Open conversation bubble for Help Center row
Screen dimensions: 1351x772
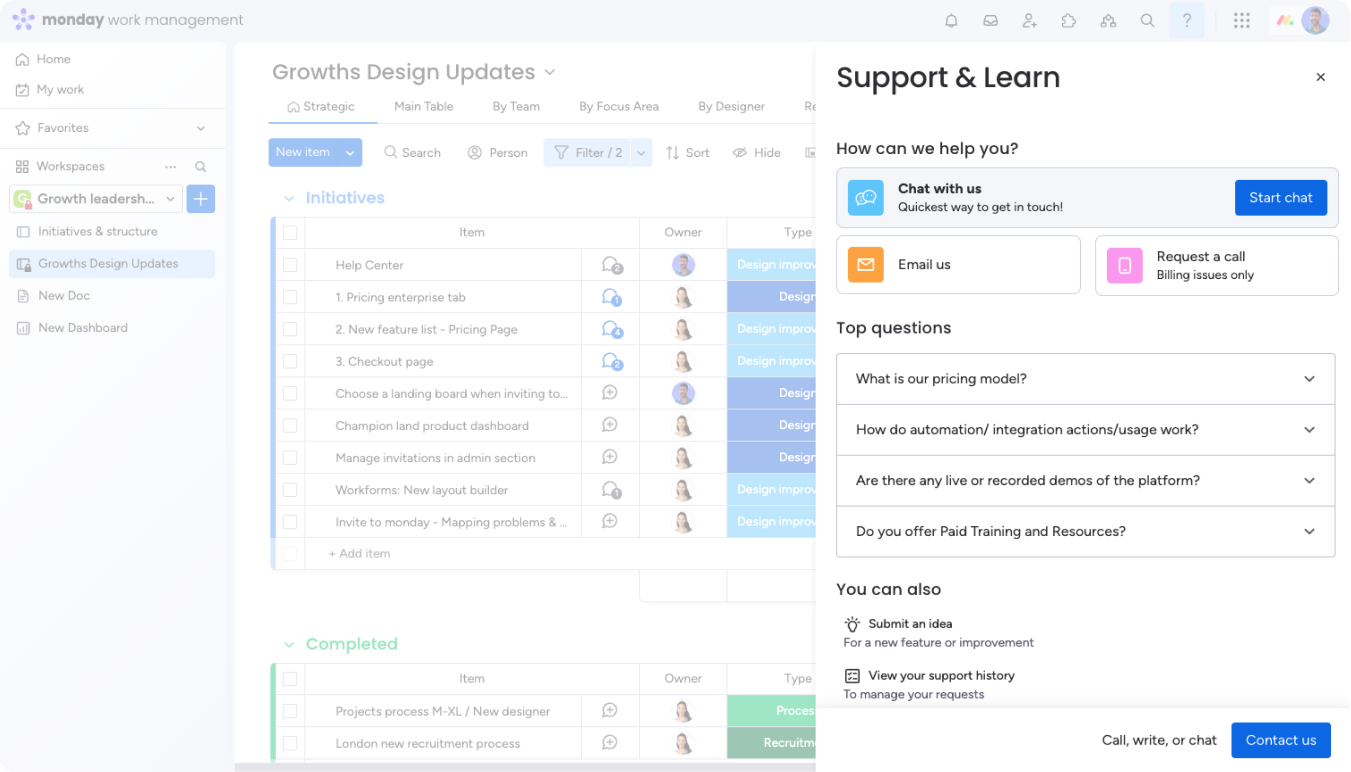click(x=611, y=265)
